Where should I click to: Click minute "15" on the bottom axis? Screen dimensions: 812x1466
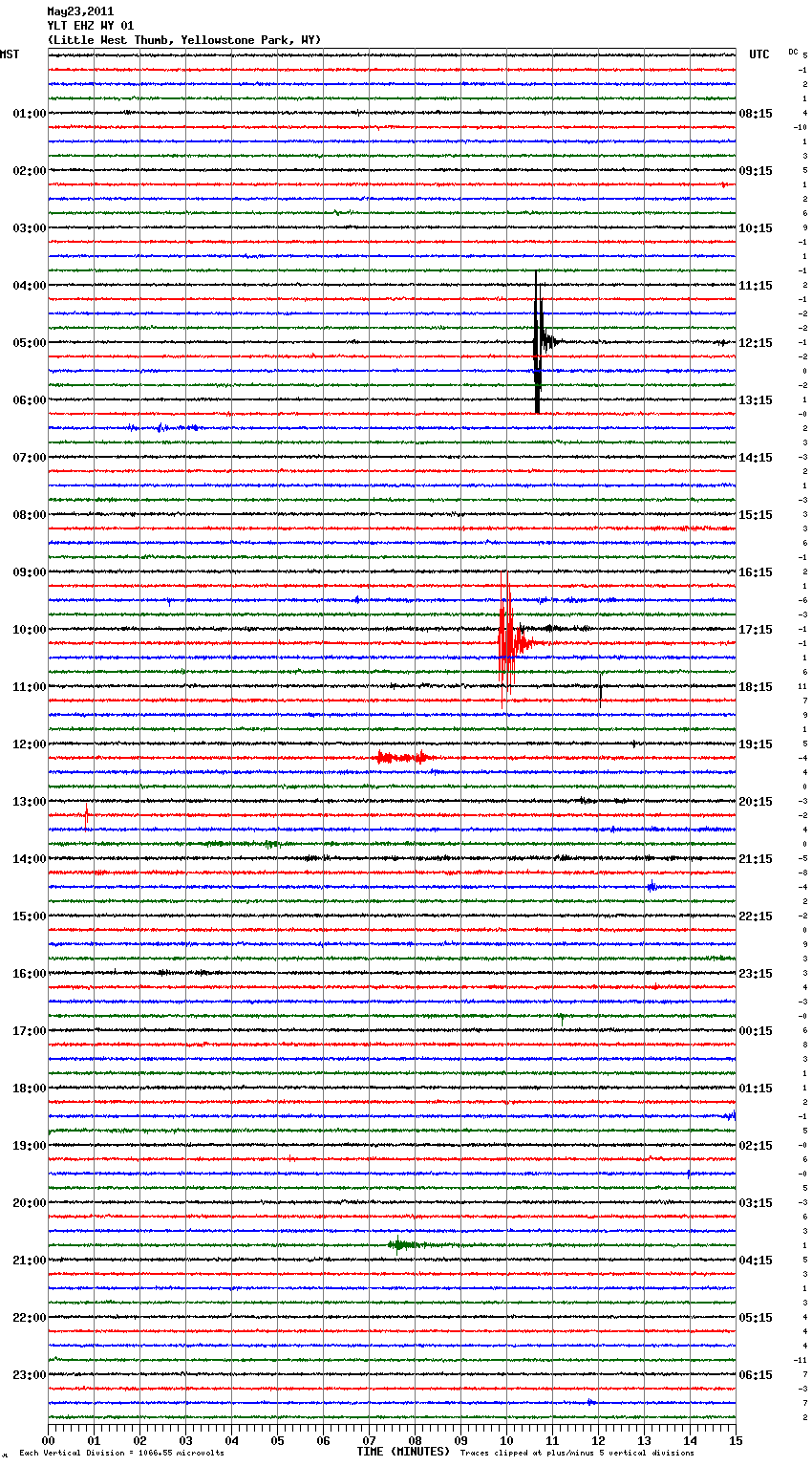735,1440
